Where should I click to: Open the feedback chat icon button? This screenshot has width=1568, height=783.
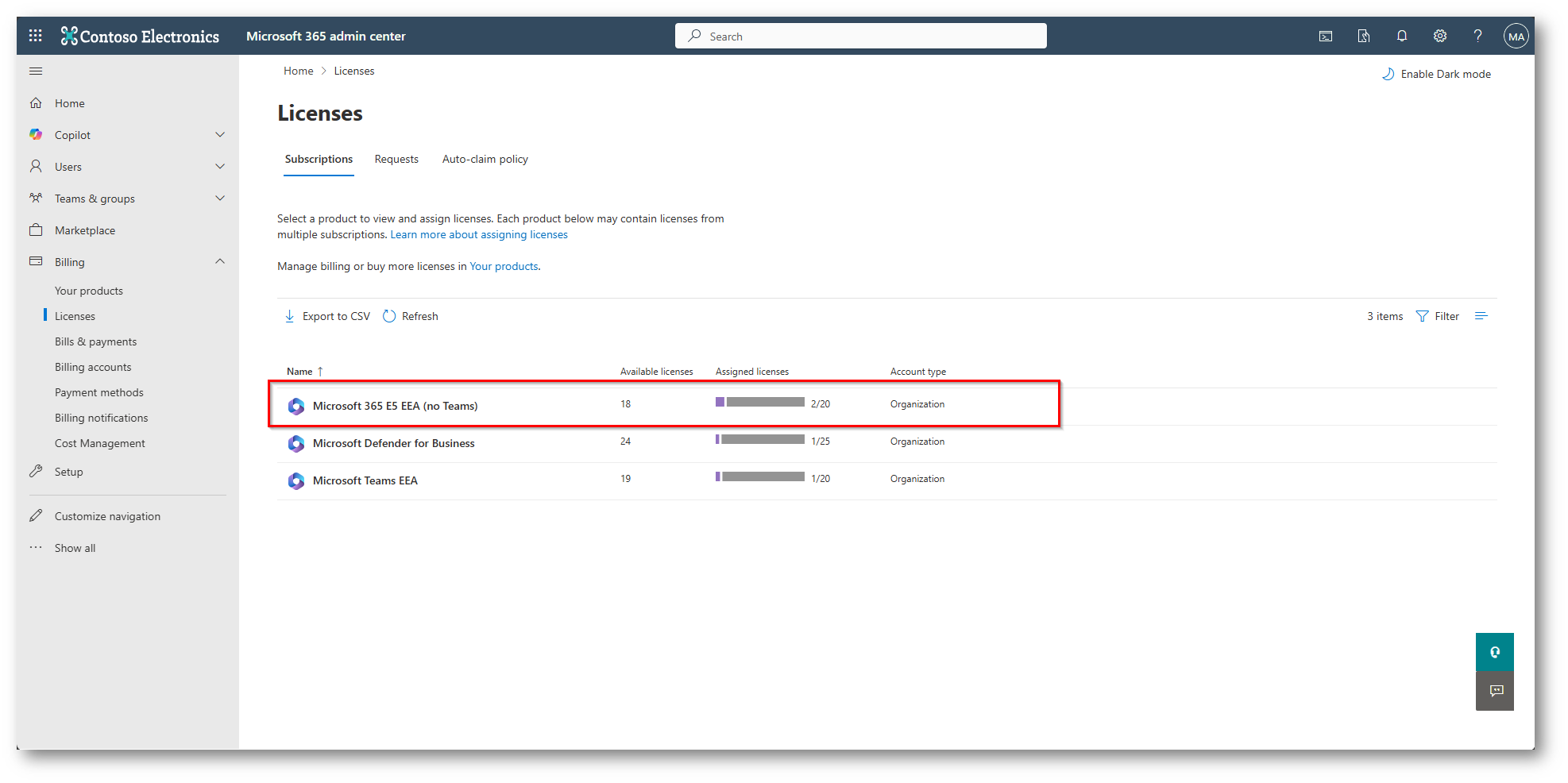1495,691
